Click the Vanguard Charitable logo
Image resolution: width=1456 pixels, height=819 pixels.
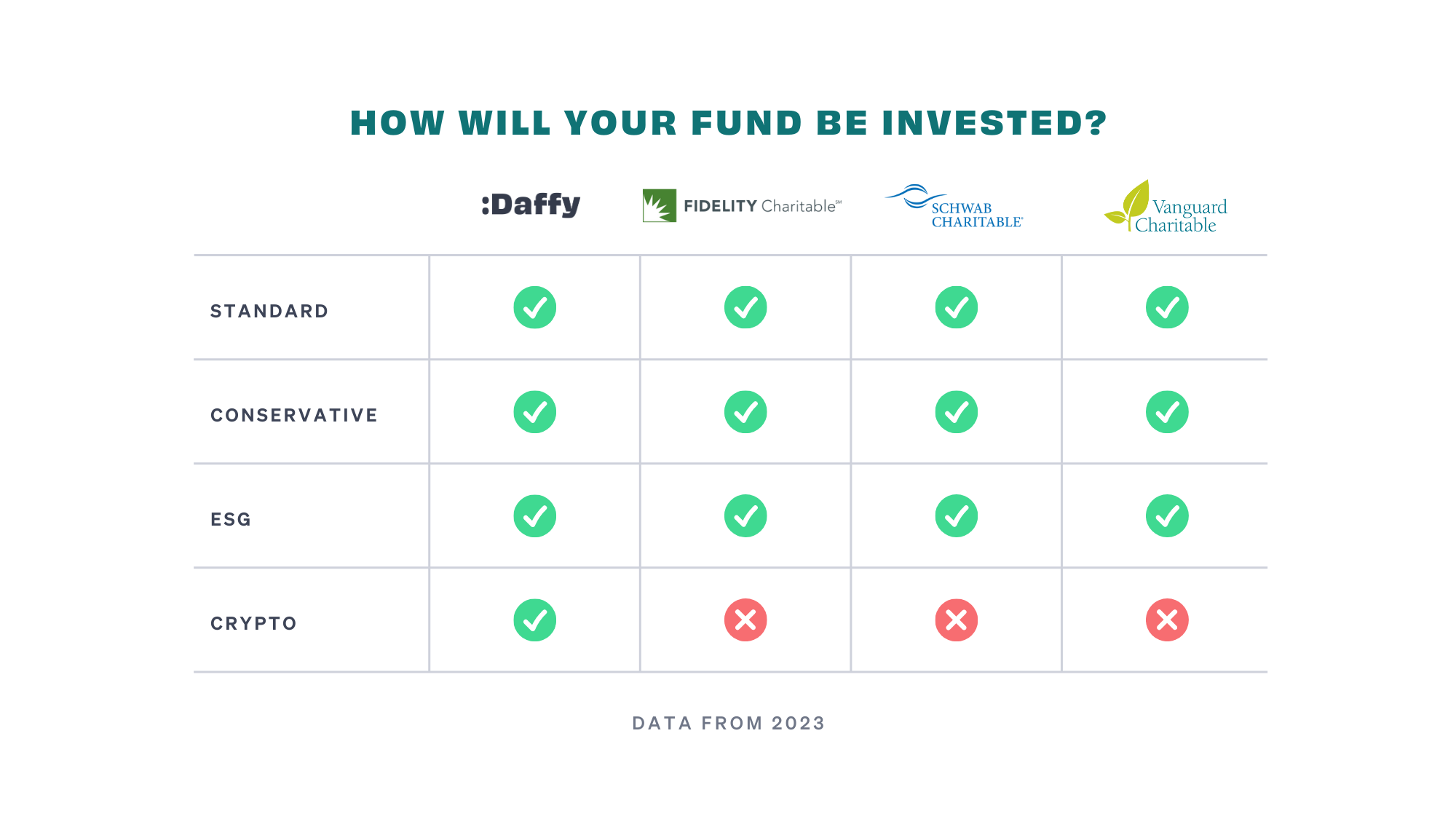pyautogui.click(x=1166, y=207)
